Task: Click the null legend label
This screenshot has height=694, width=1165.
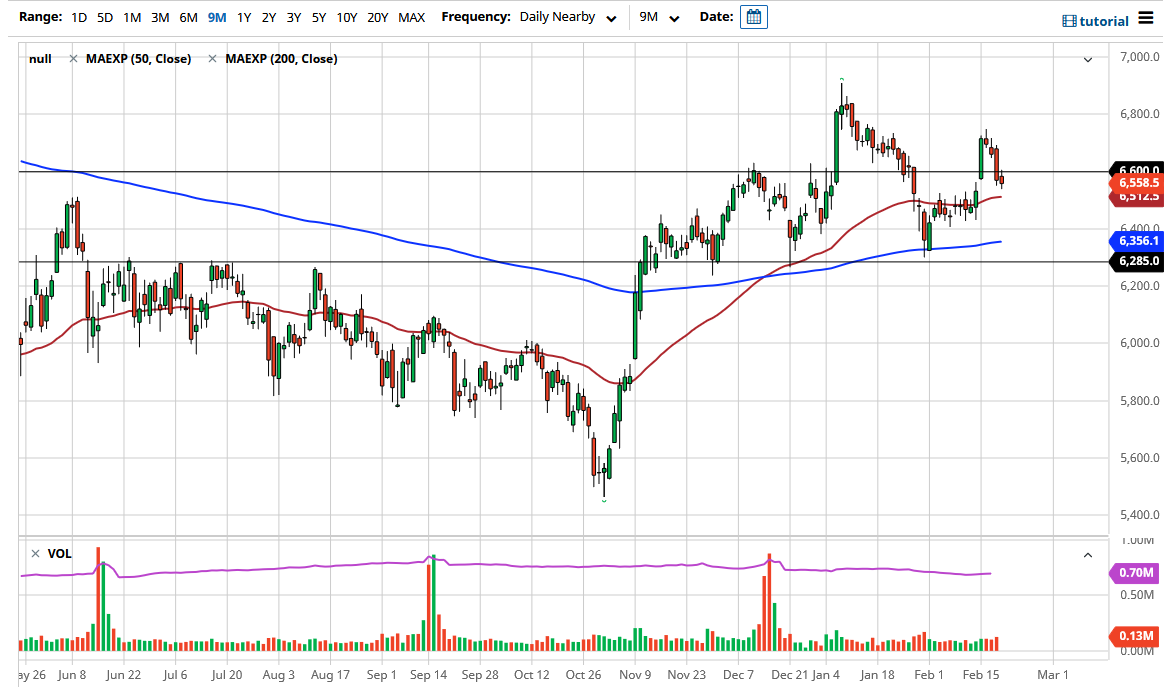Action: [x=40, y=58]
